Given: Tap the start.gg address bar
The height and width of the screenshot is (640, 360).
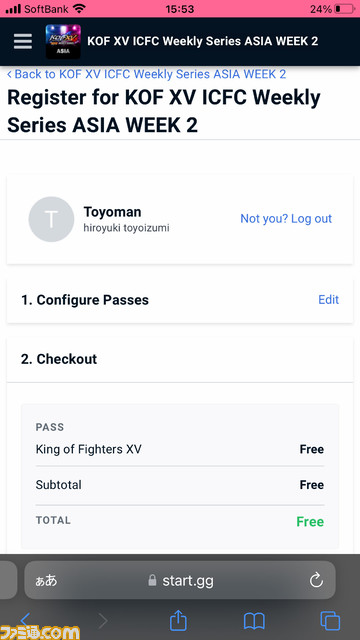Looking at the screenshot, I should [x=180, y=580].
